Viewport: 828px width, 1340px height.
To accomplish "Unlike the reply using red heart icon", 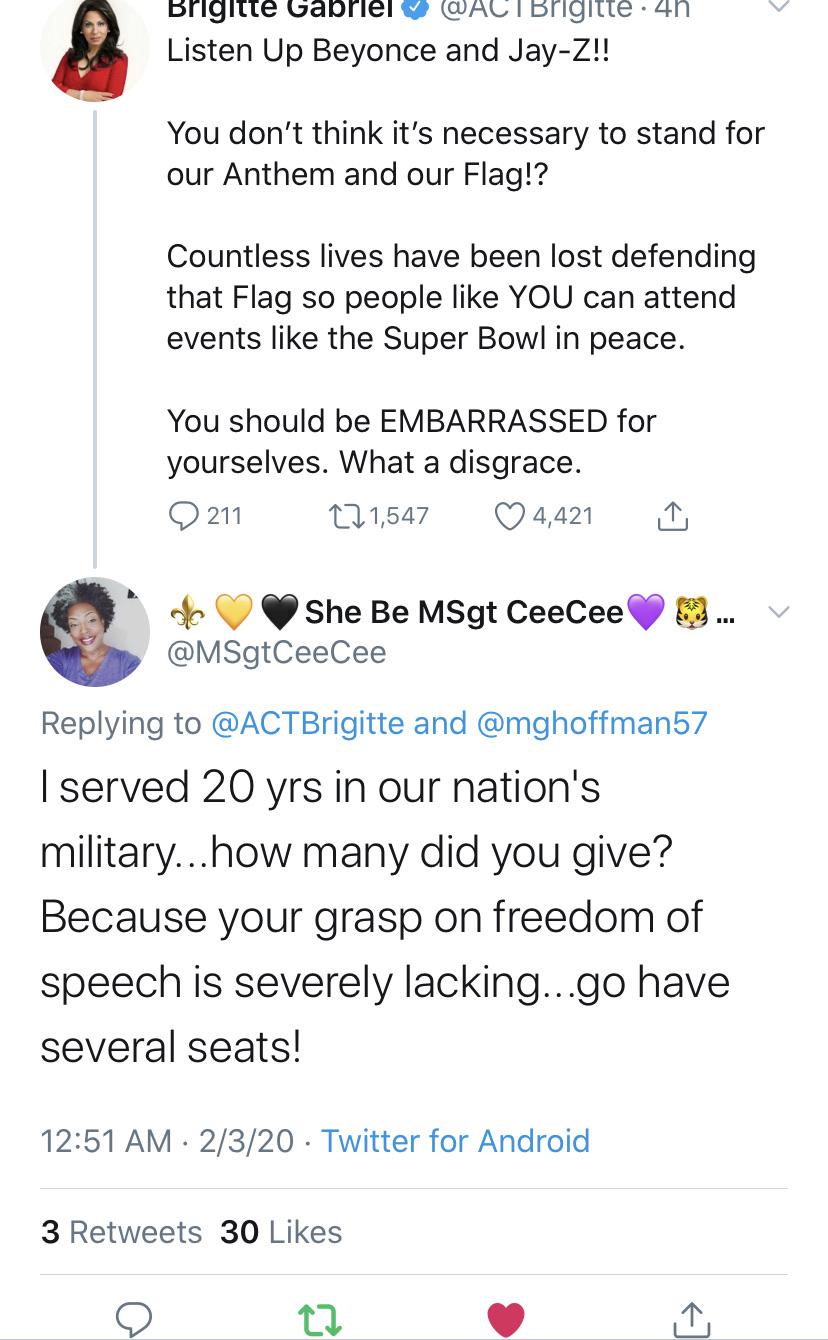I will click(x=506, y=1319).
